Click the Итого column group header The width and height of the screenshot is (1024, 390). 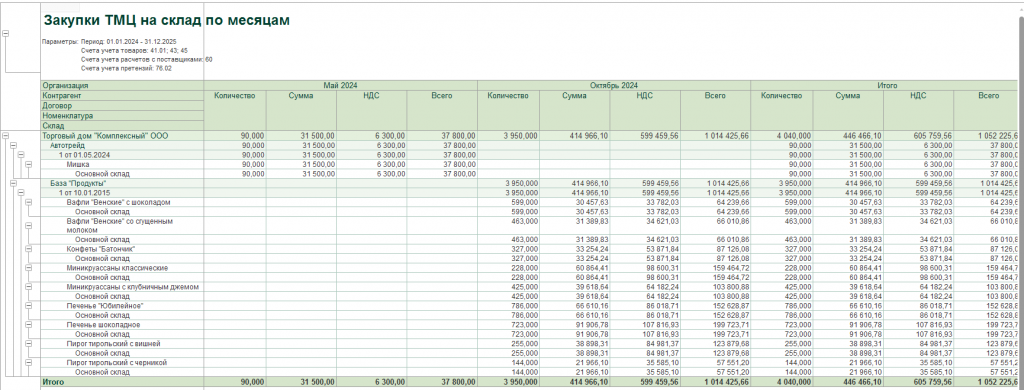[x=887, y=85]
